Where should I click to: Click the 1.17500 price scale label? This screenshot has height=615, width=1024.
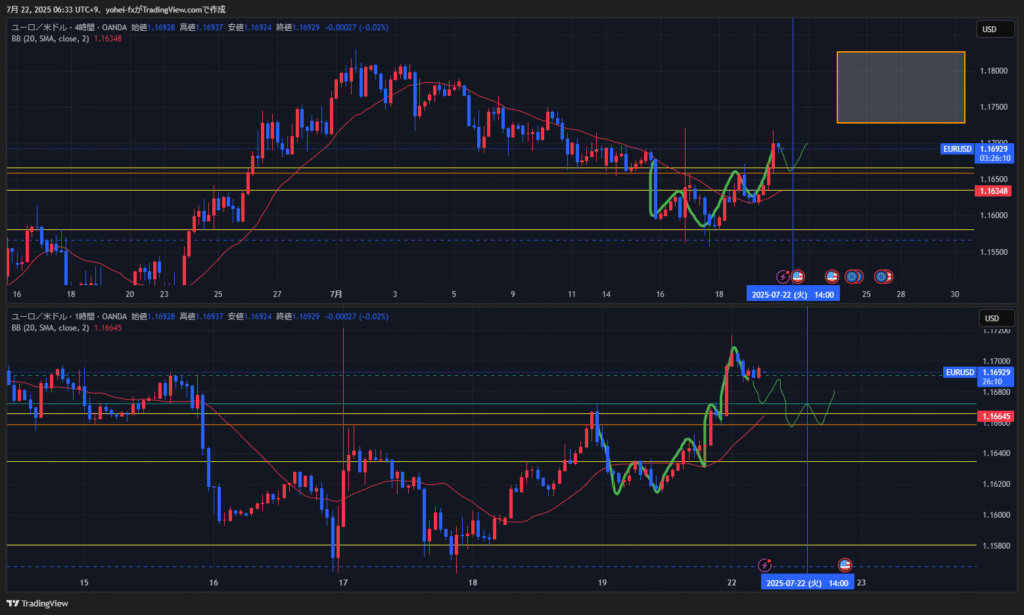point(993,107)
